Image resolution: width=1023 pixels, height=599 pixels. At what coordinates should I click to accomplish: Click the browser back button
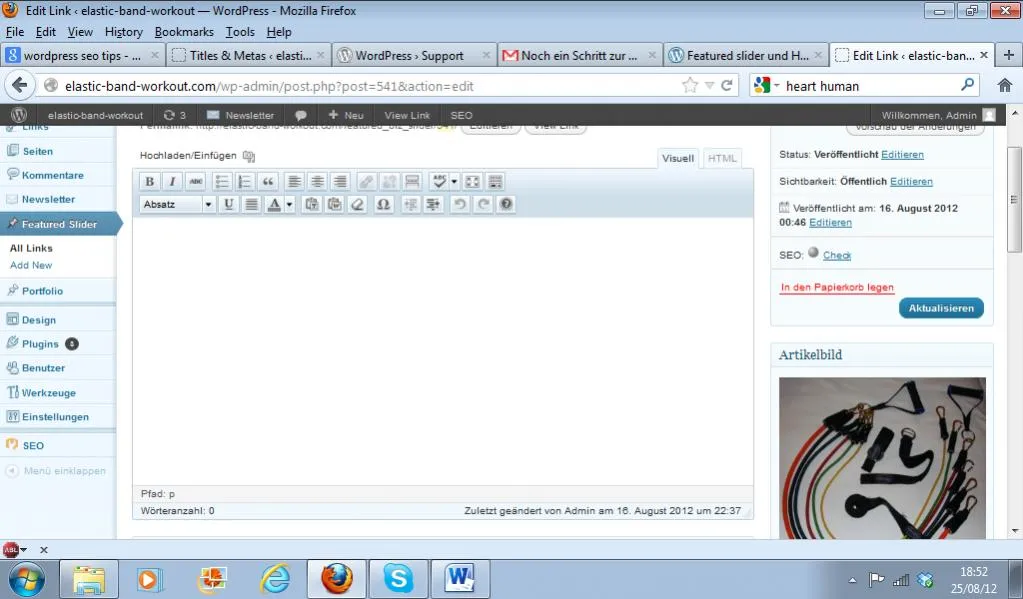(x=20, y=85)
